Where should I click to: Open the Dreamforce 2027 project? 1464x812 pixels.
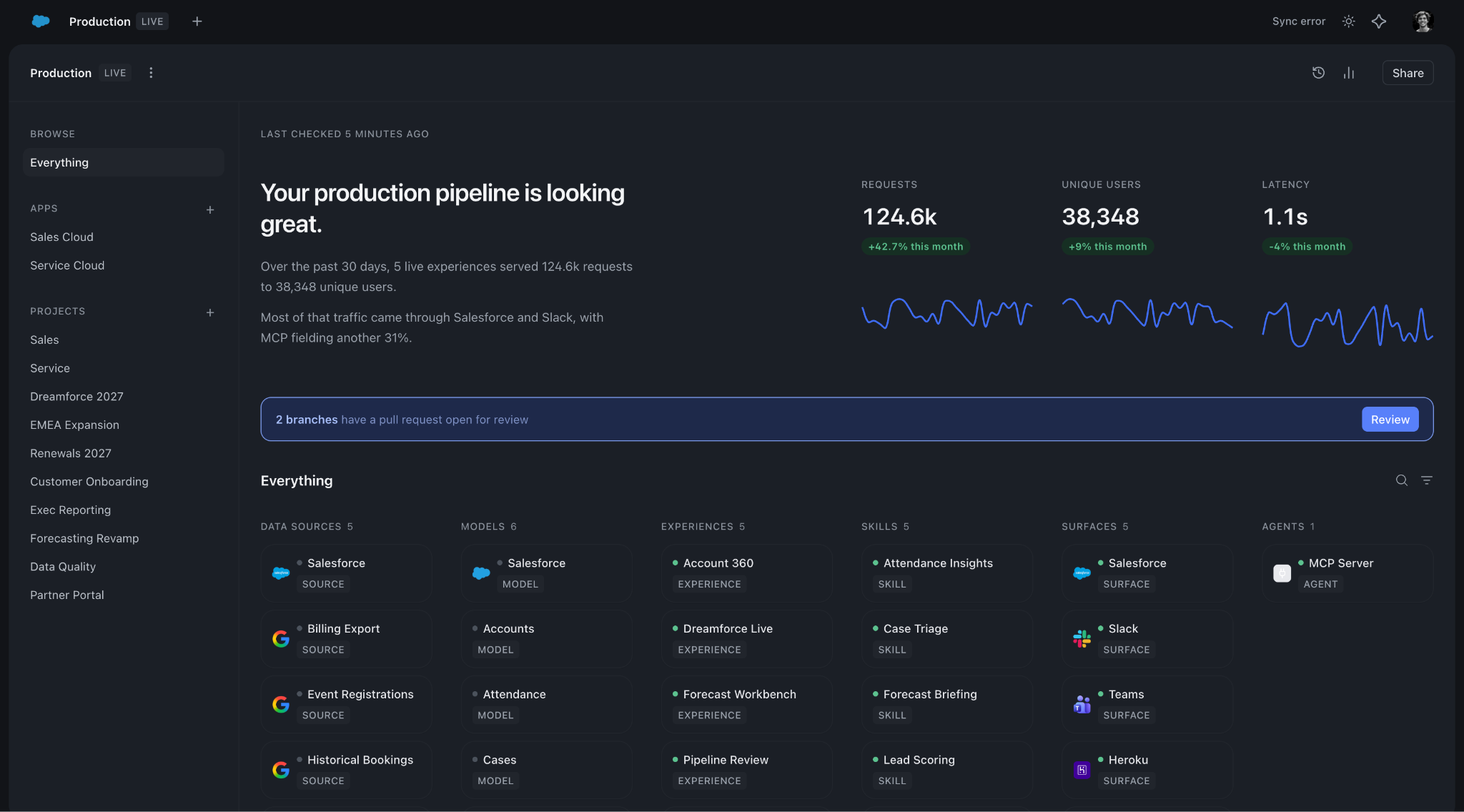[76, 396]
